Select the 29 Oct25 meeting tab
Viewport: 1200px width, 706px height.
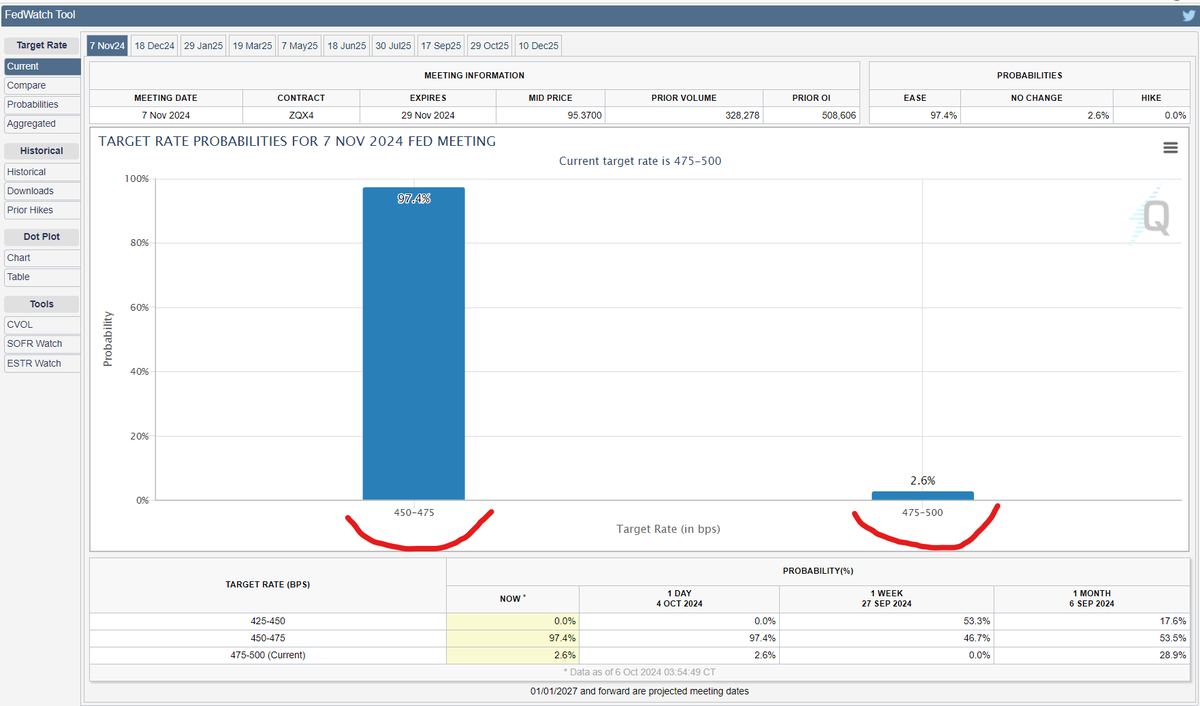click(490, 46)
